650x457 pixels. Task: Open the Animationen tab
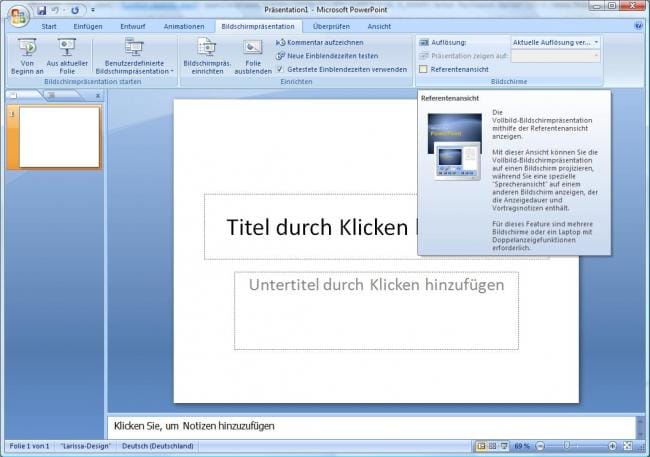tap(184, 27)
